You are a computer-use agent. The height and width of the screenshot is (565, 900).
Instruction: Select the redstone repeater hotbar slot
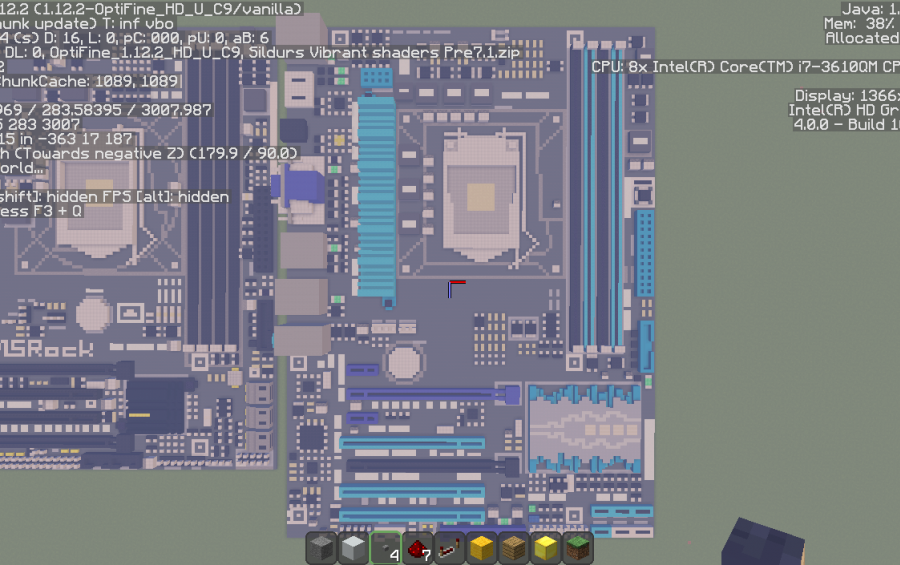click(x=449, y=548)
